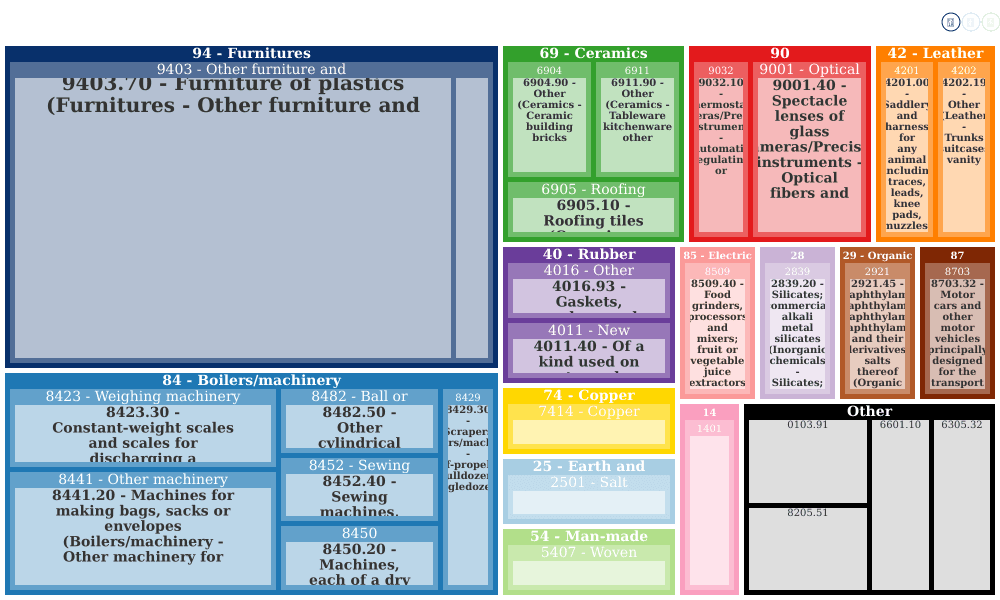
Task: Click the faded green circular icon
Action: 990,22
